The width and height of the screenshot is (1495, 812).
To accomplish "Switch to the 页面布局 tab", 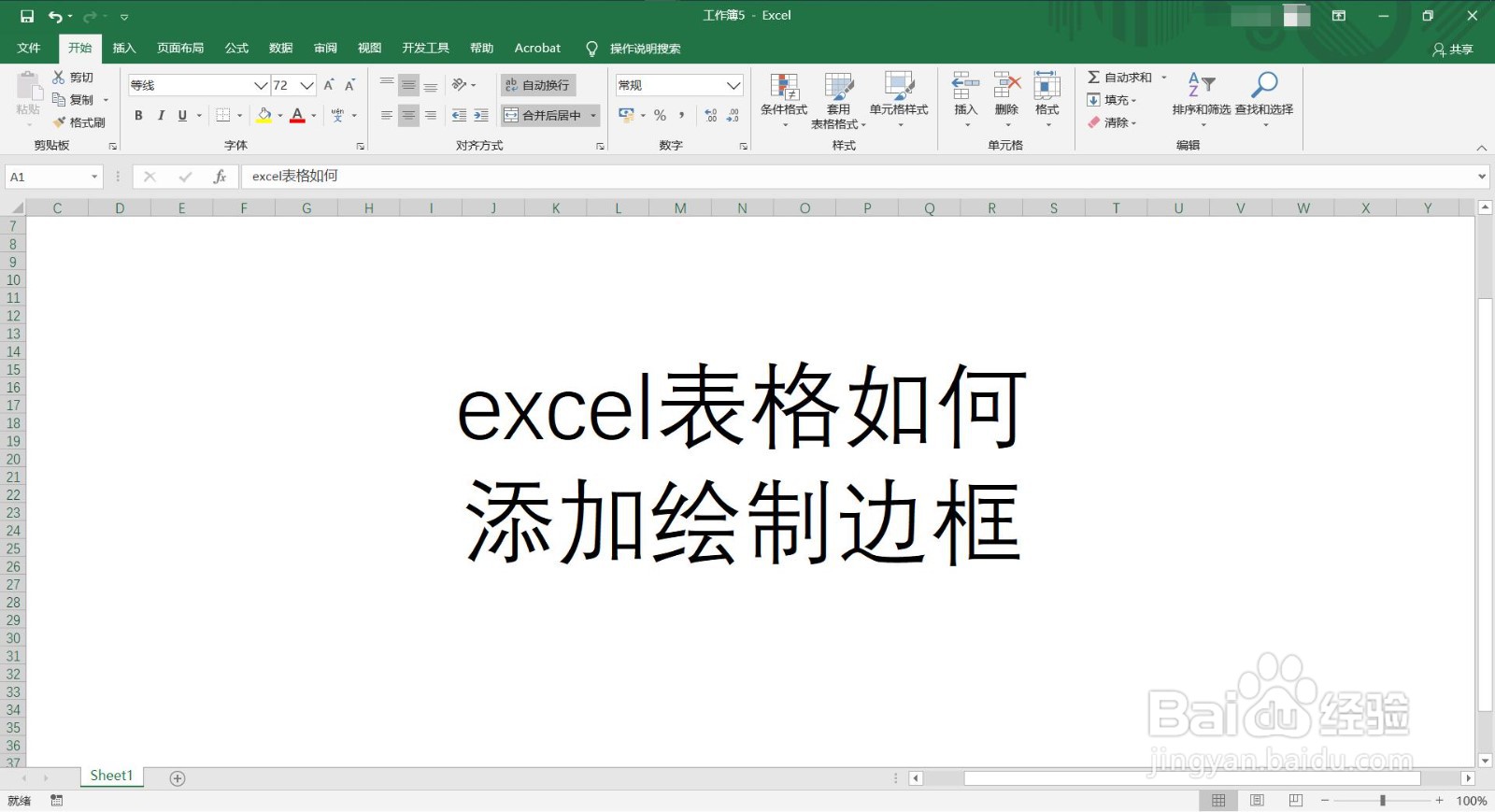I will pos(180,48).
